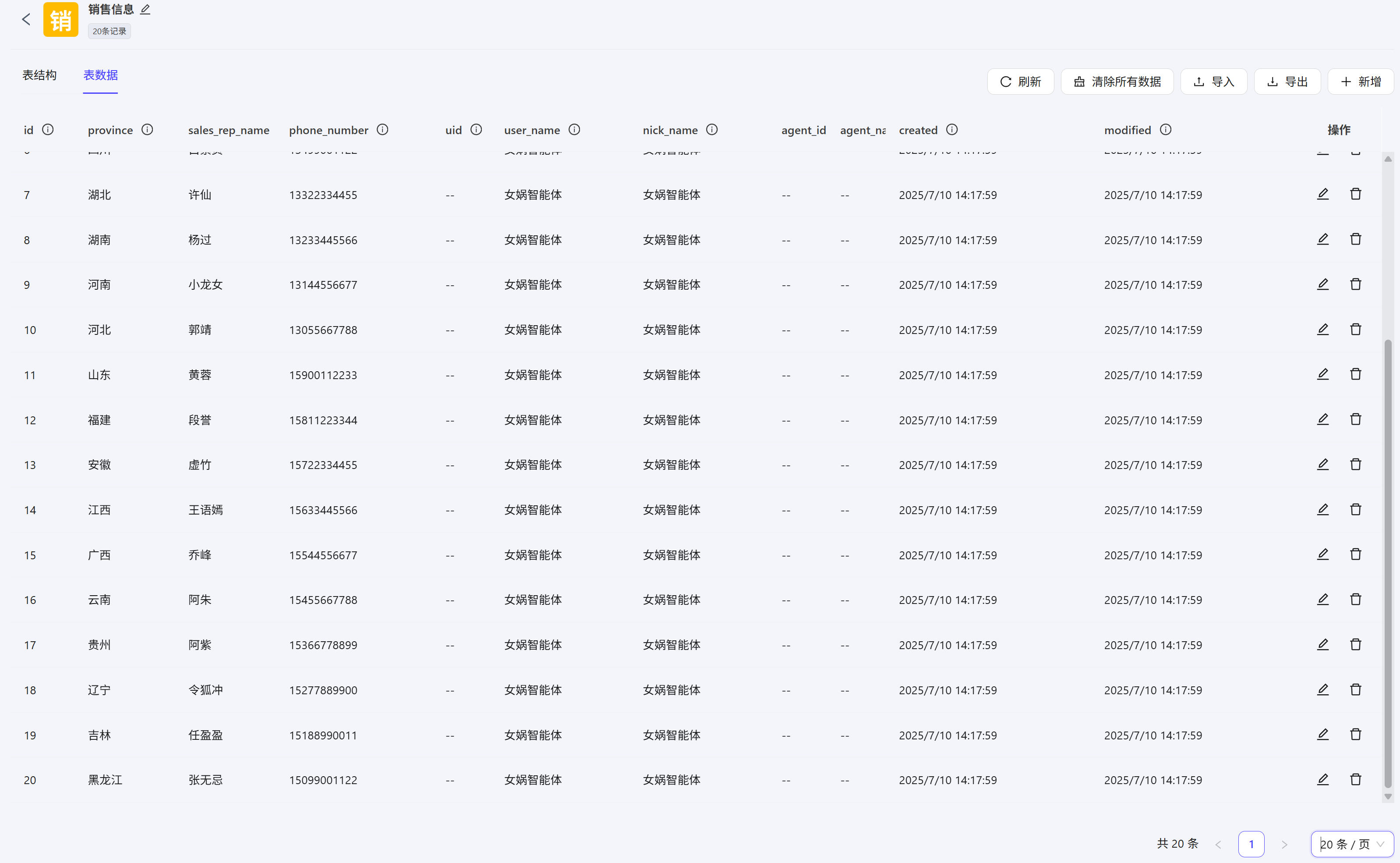The height and width of the screenshot is (863, 1400).
Task: Click the back arrow beside 销售信息
Action: (26, 19)
